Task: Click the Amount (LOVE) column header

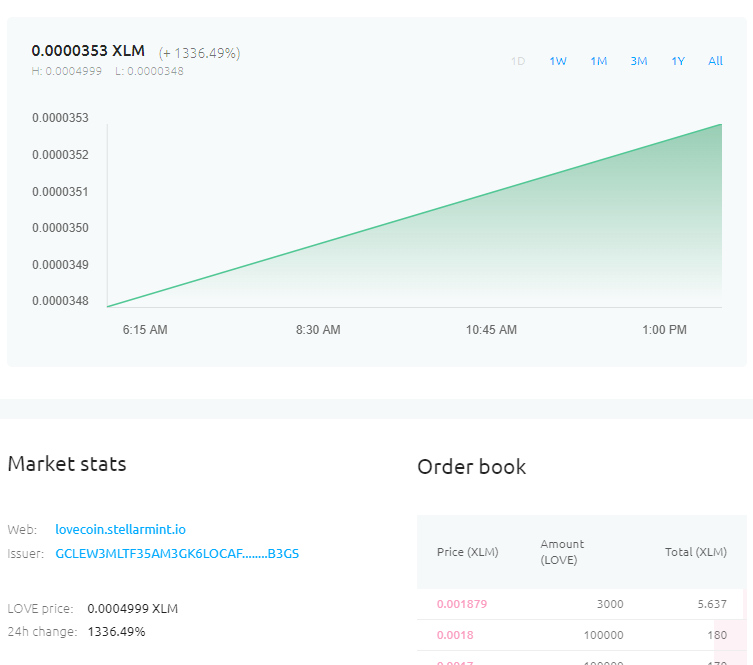Action: click(562, 552)
